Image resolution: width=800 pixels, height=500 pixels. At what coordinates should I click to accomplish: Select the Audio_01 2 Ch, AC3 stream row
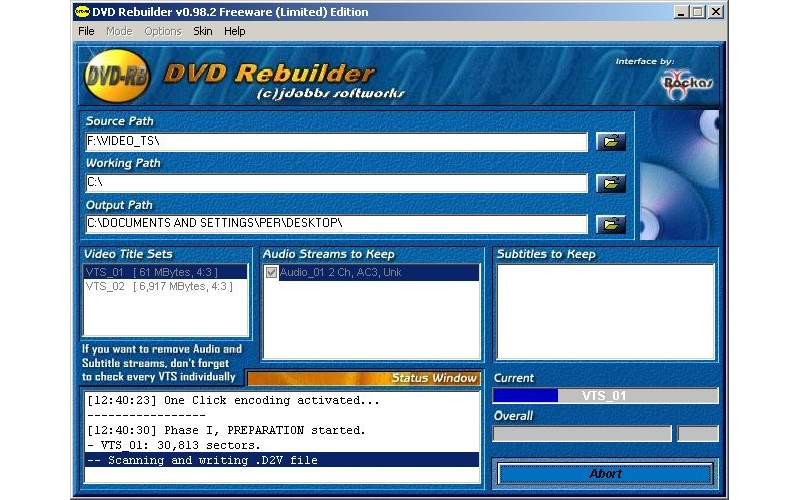[379, 272]
